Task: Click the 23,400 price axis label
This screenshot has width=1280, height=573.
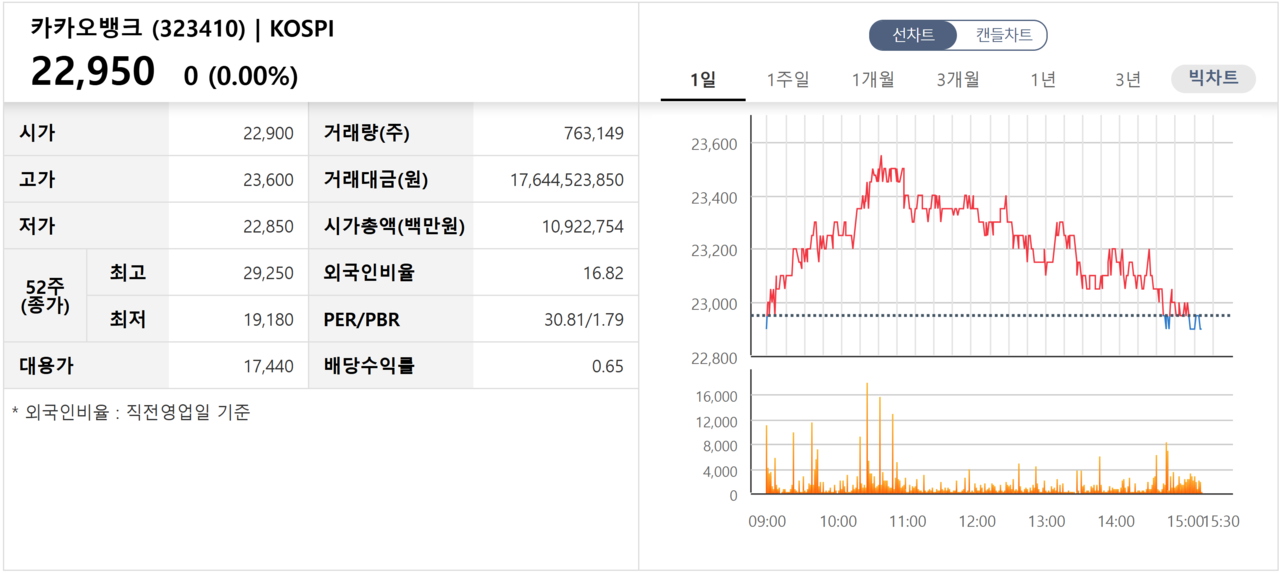Action: [x=714, y=198]
